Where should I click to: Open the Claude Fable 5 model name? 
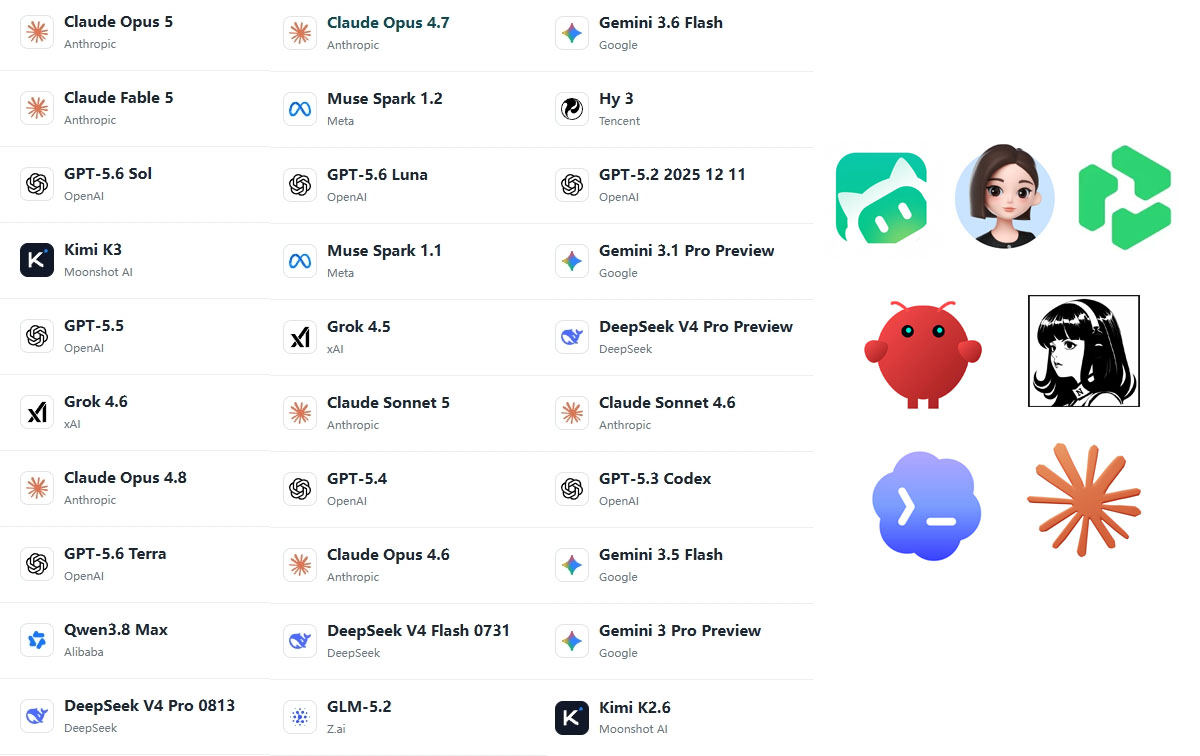[118, 98]
